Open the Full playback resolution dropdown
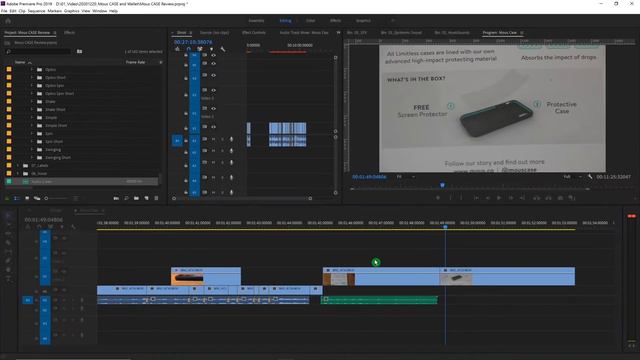The height and width of the screenshot is (360, 640). coord(573,177)
